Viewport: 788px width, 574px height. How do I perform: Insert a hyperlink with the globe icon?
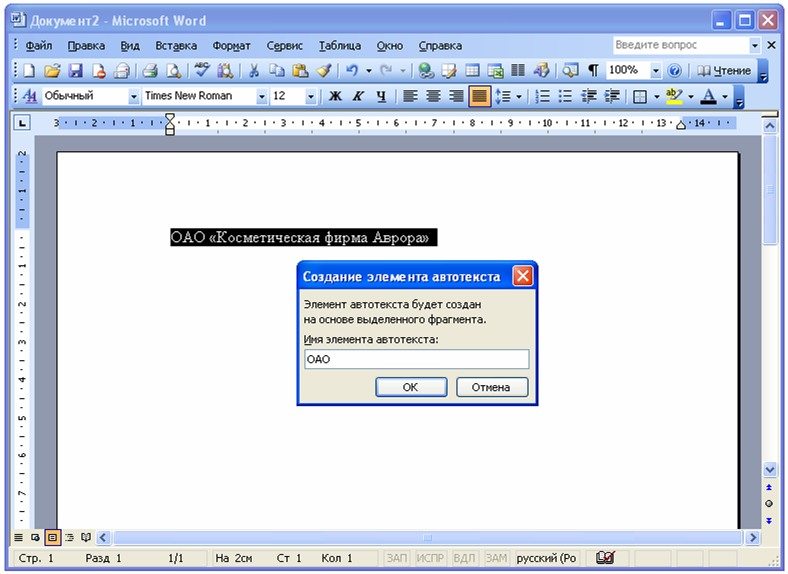426,70
